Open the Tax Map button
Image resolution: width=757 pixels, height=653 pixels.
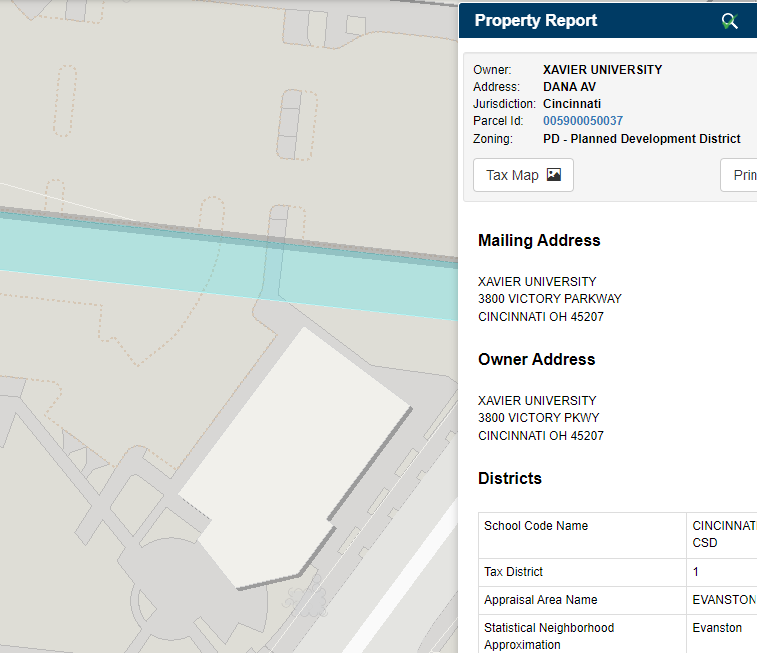(x=523, y=175)
